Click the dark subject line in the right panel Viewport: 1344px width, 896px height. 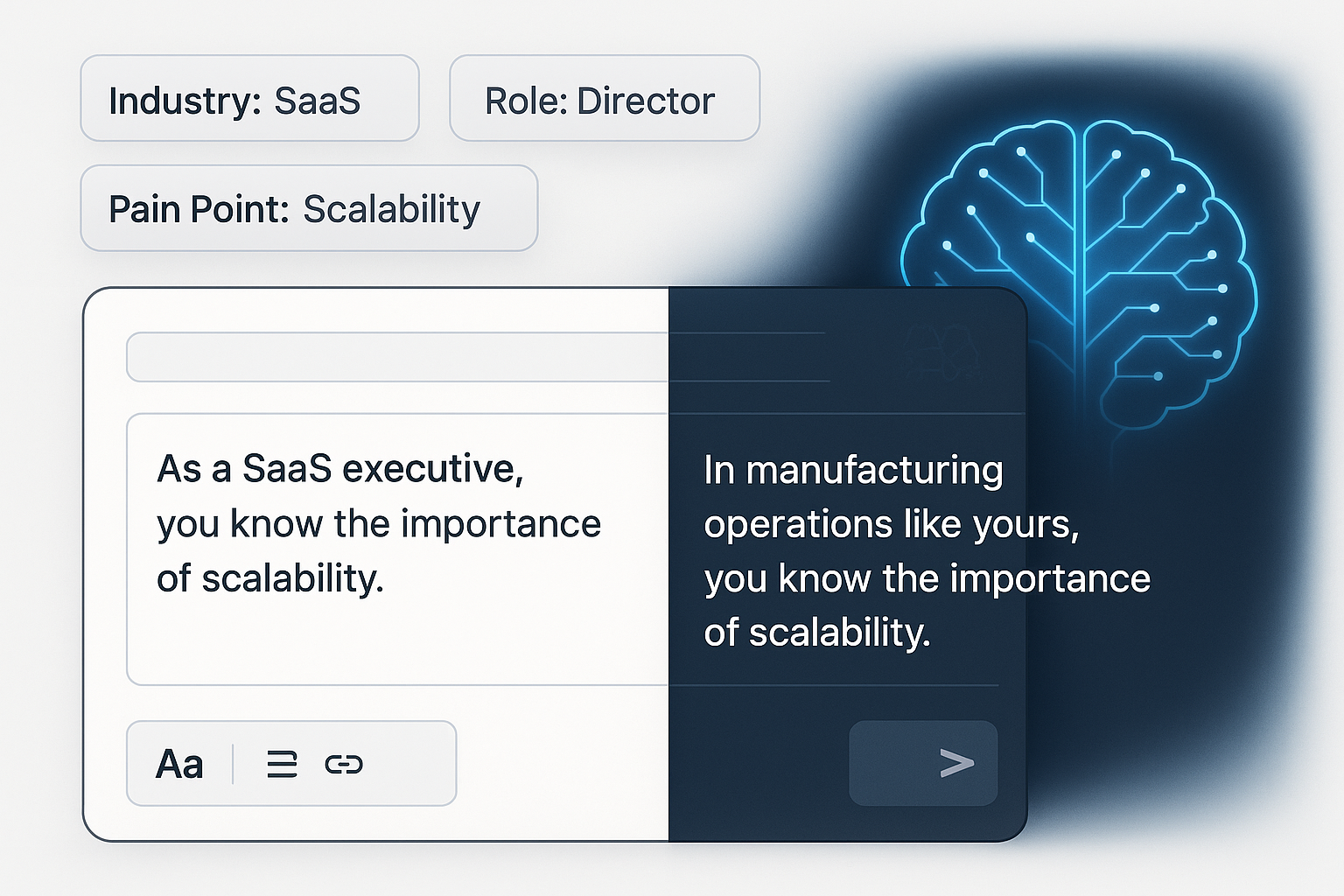(749, 357)
